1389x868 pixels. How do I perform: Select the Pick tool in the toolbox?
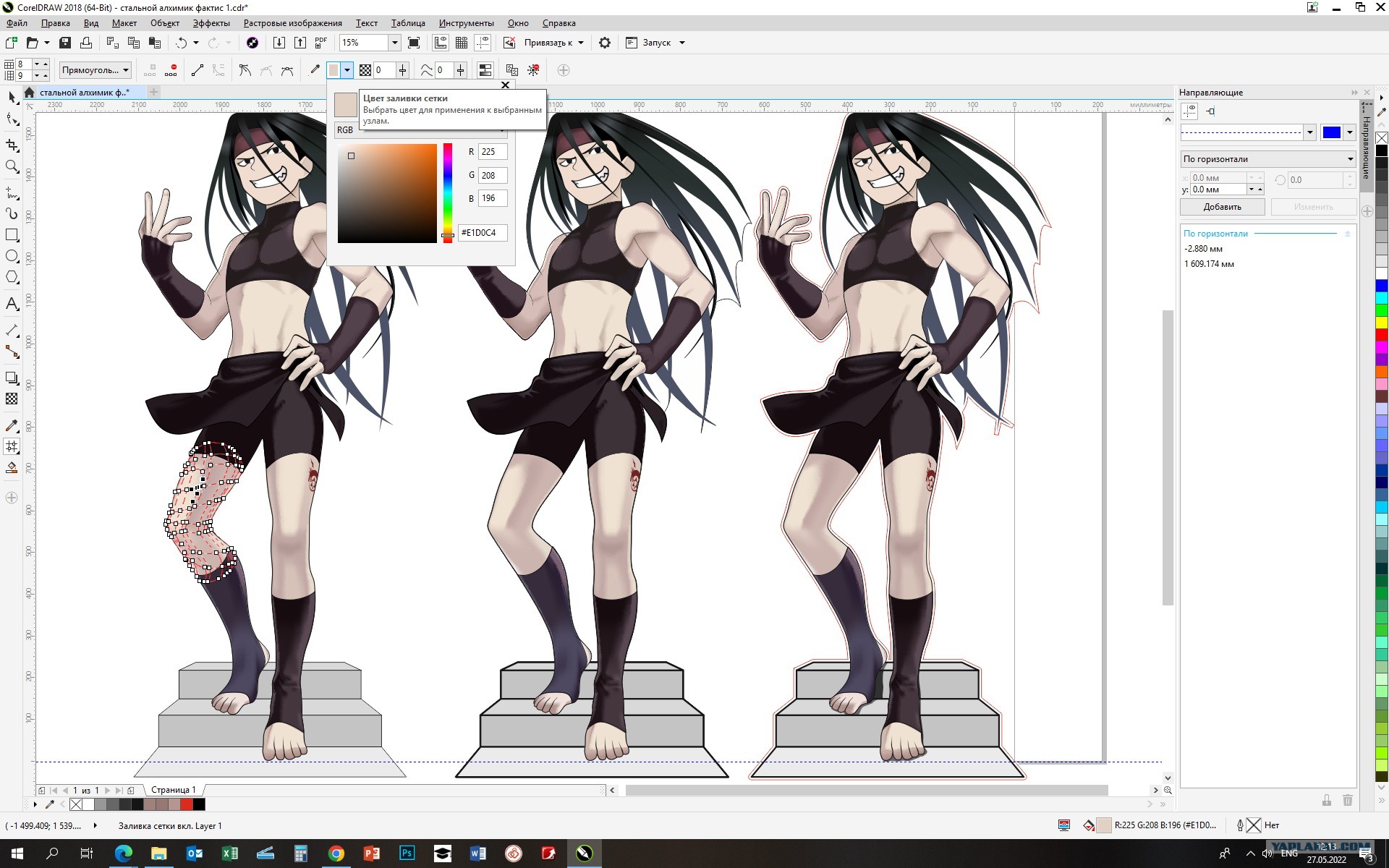[x=12, y=97]
